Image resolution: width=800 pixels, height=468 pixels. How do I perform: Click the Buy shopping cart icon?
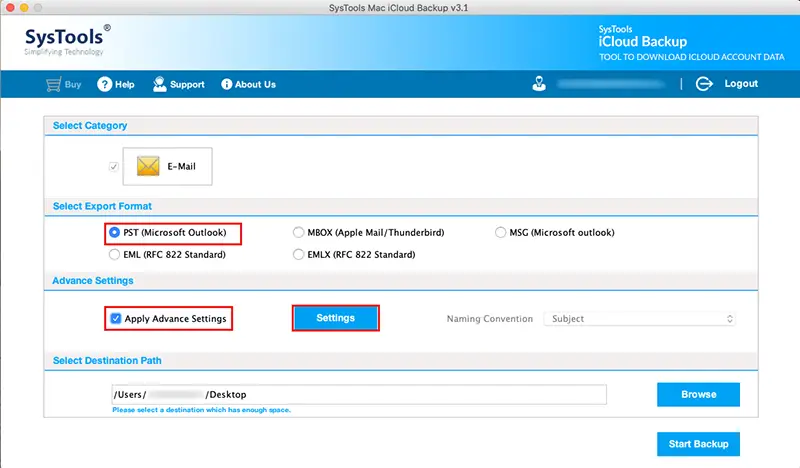pos(53,84)
